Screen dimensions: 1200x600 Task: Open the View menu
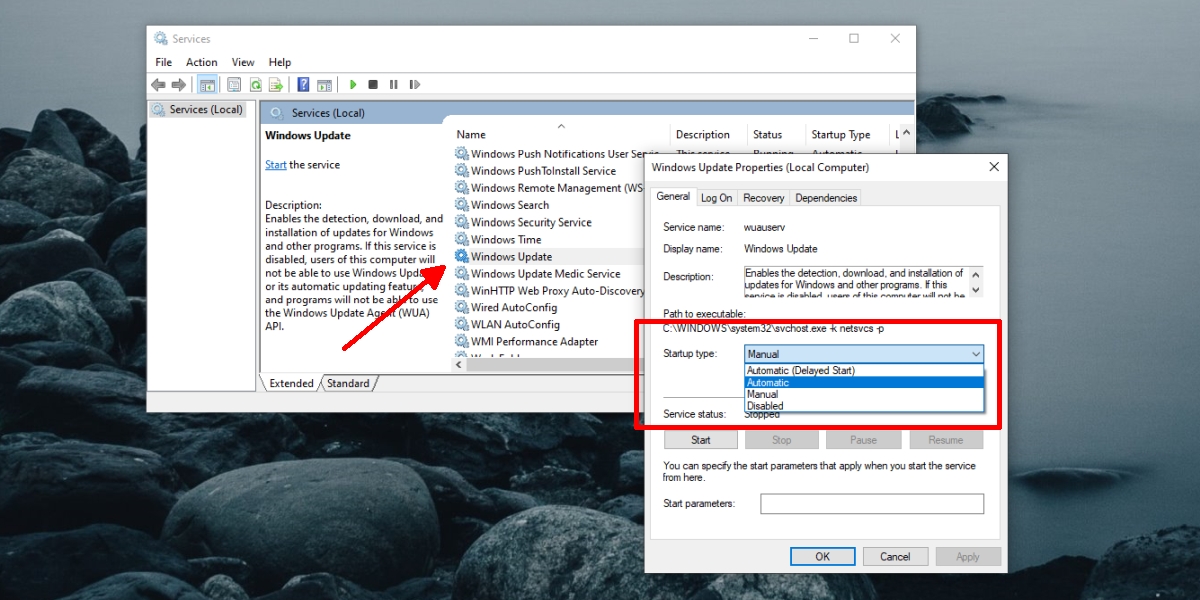243,62
